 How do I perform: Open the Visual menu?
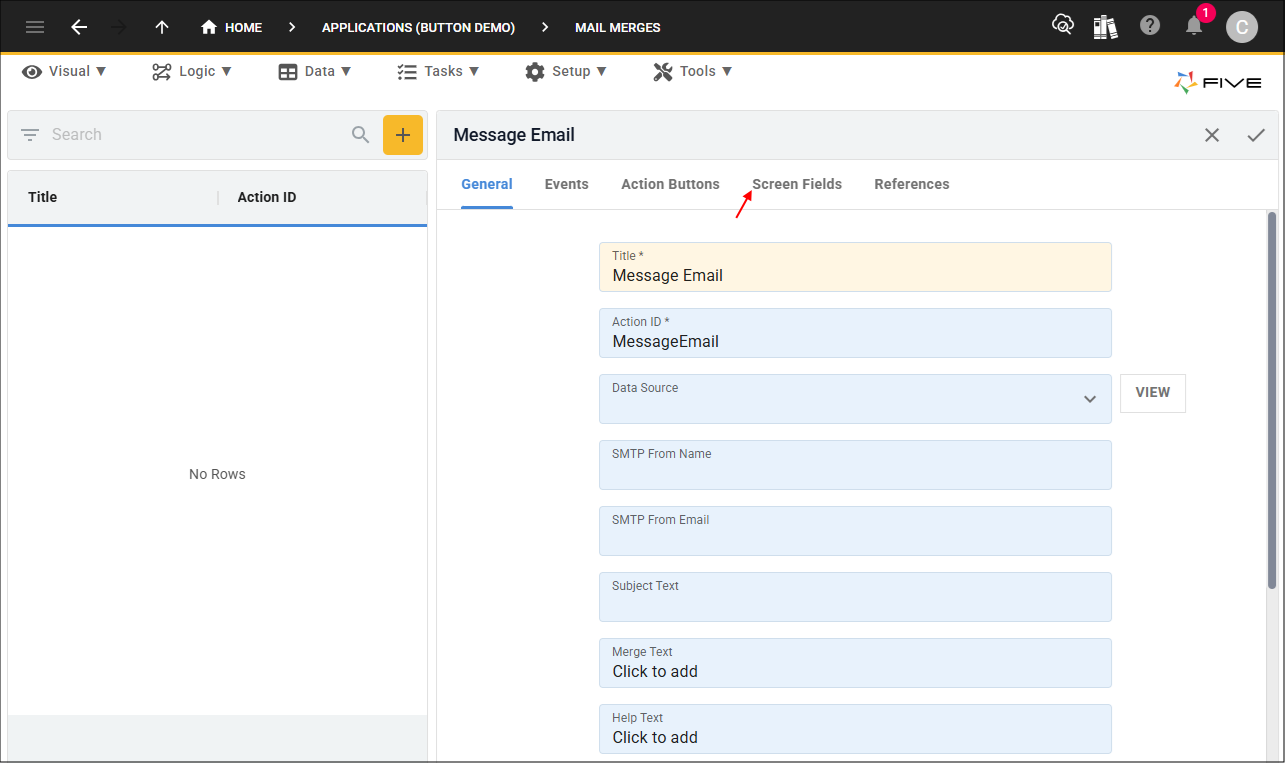[64, 71]
